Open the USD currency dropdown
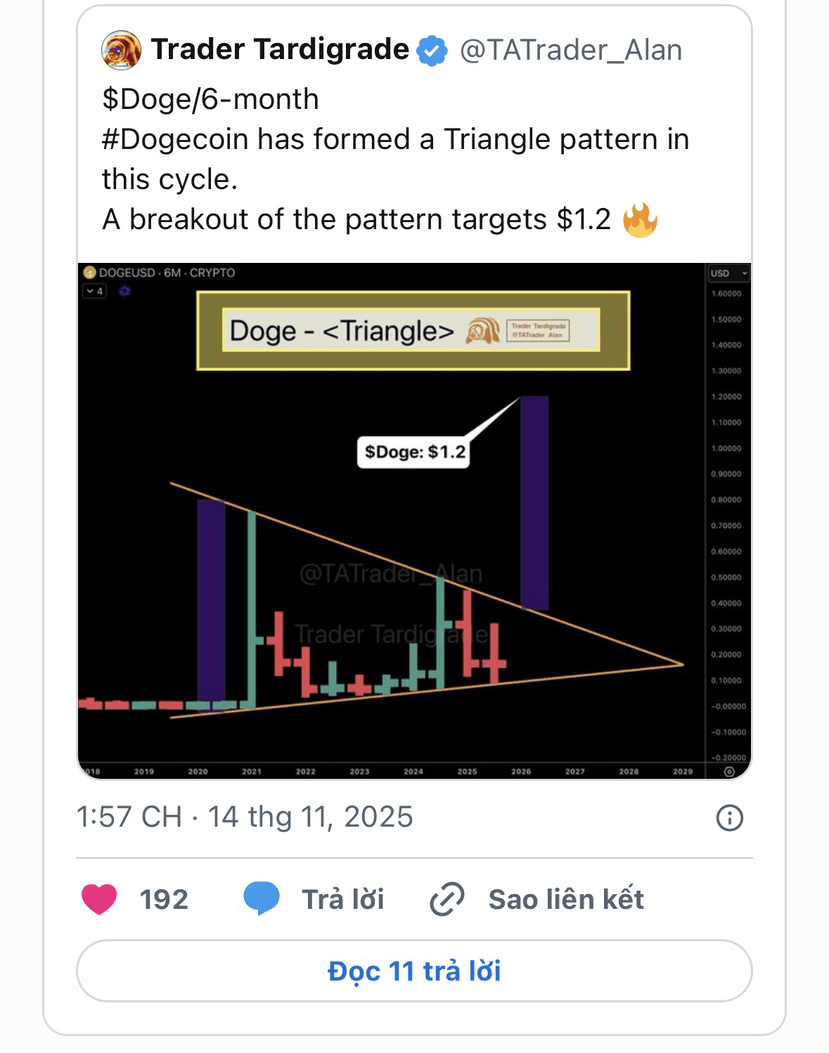 pos(728,273)
